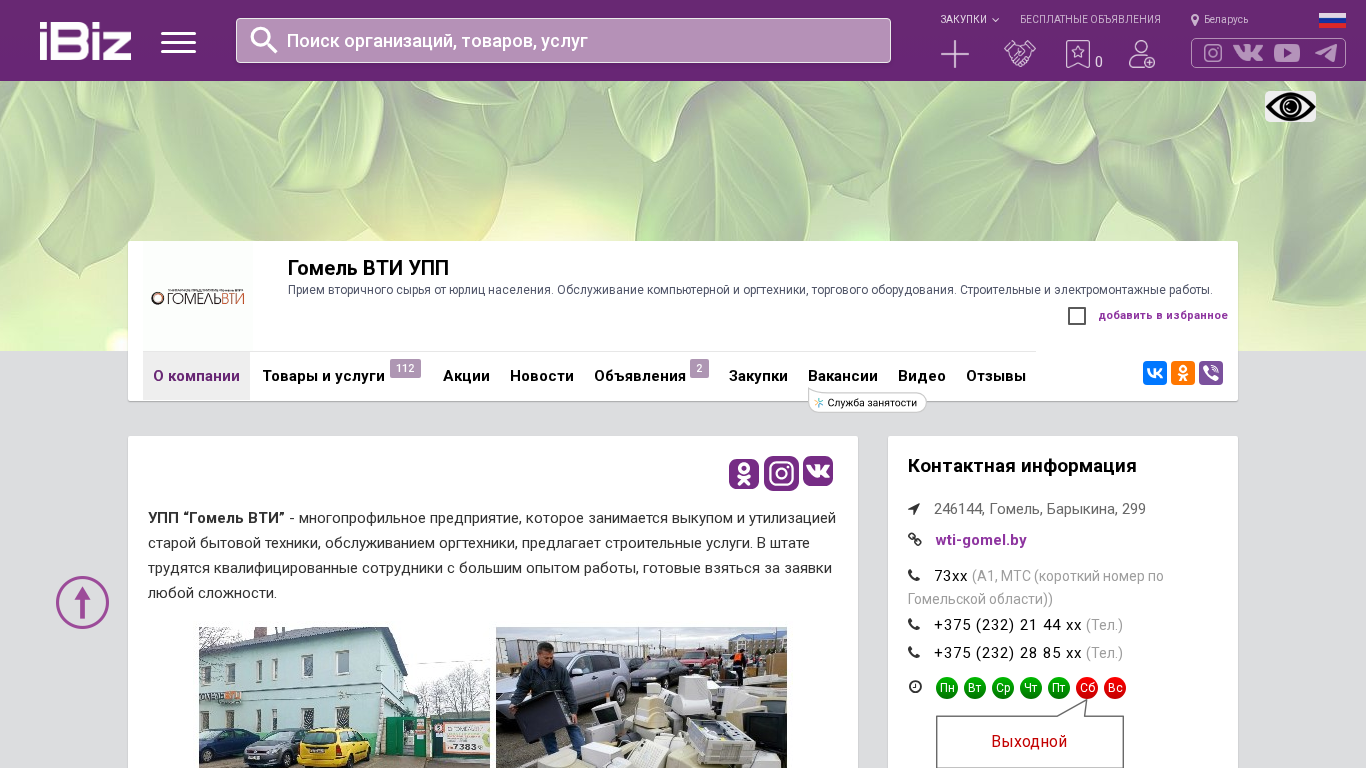Screen dimensions: 1366x768
Task: Open YouTube icon in the header
Action: click(1287, 53)
